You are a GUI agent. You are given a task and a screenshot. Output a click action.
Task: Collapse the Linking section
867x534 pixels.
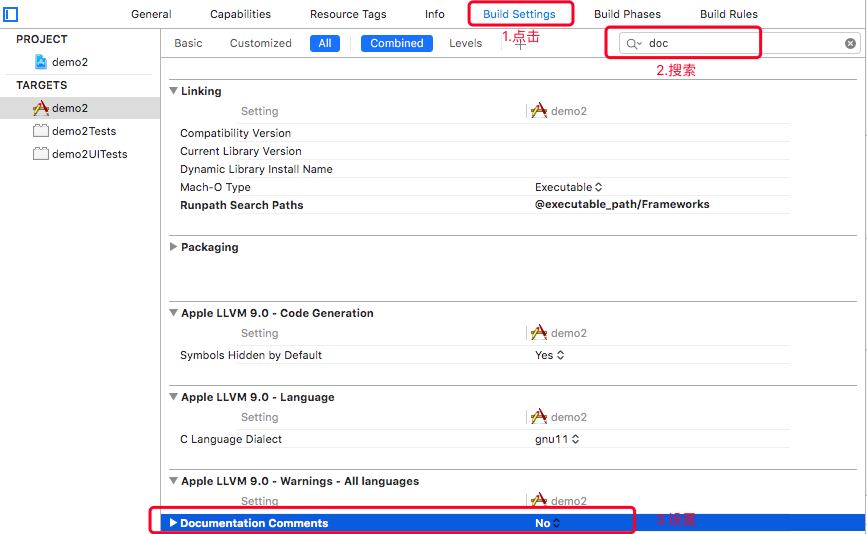pyautogui.click(x=174, y=91)
